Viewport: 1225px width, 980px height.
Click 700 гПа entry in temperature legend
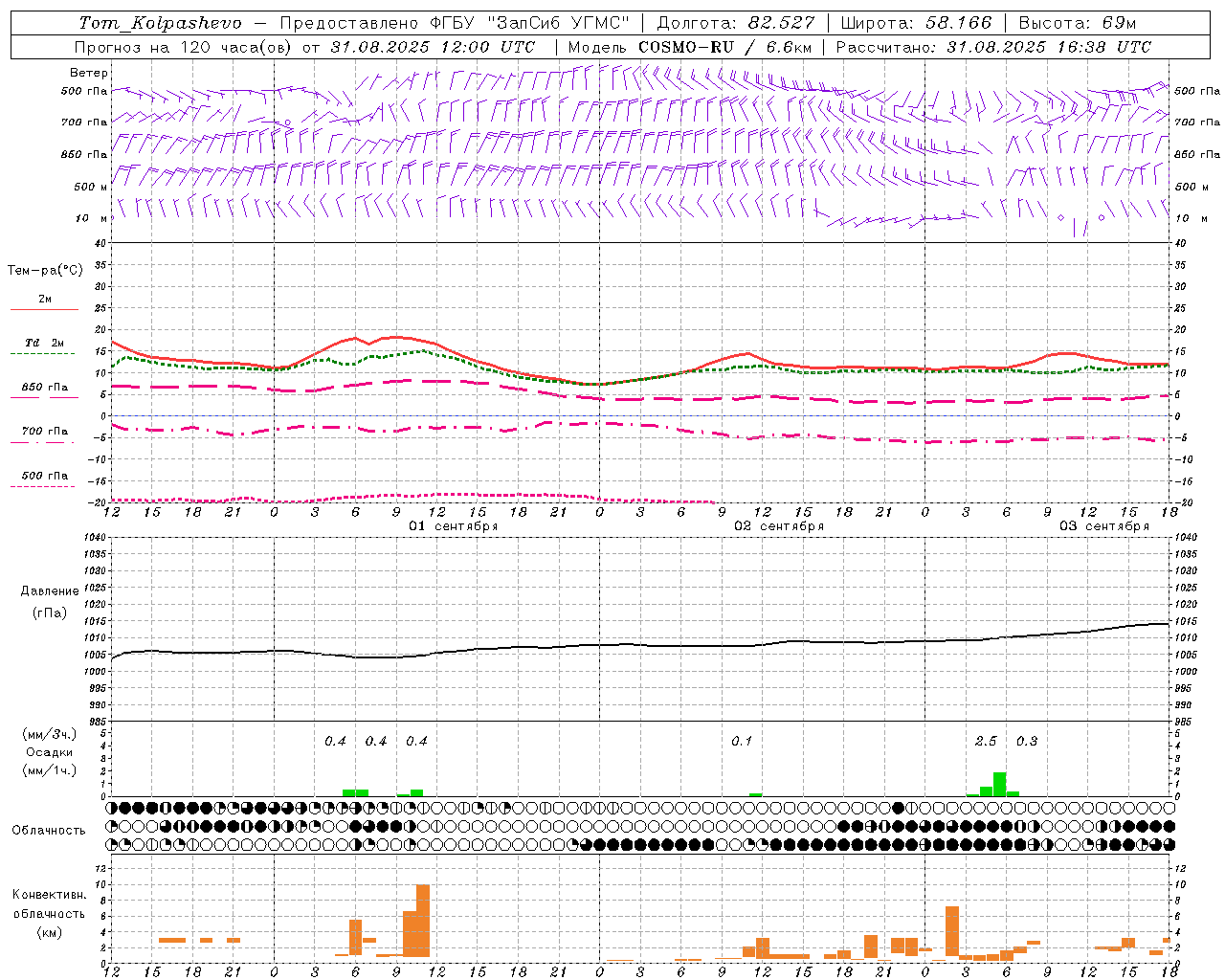[x=45, y=432]
